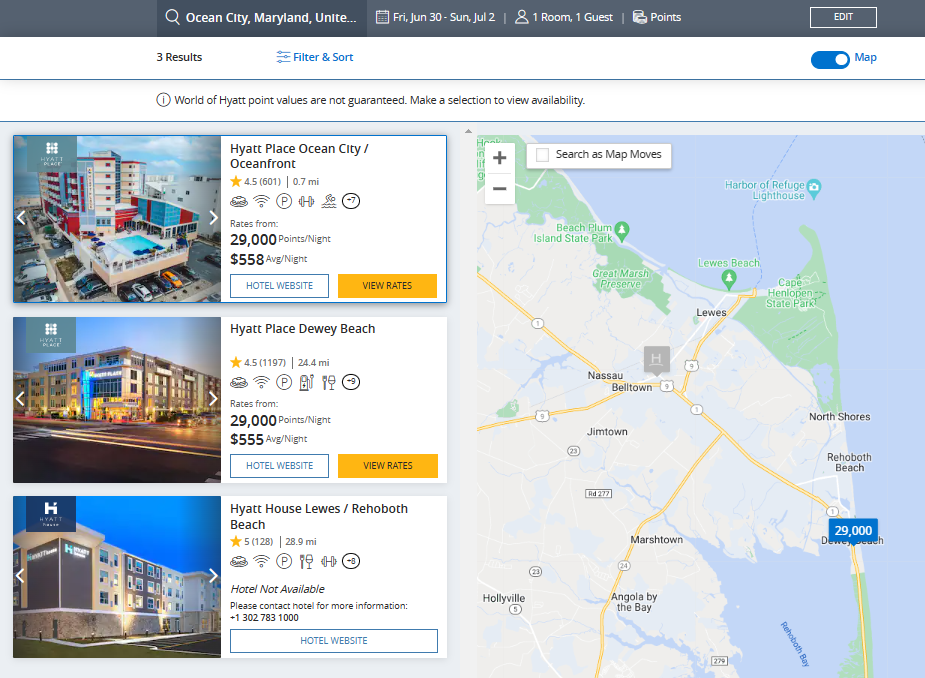The height and width of the screenshot is (678, 925).
Task: Click the scroll-up arrow above the results list
Action: [x=468, y=131]
